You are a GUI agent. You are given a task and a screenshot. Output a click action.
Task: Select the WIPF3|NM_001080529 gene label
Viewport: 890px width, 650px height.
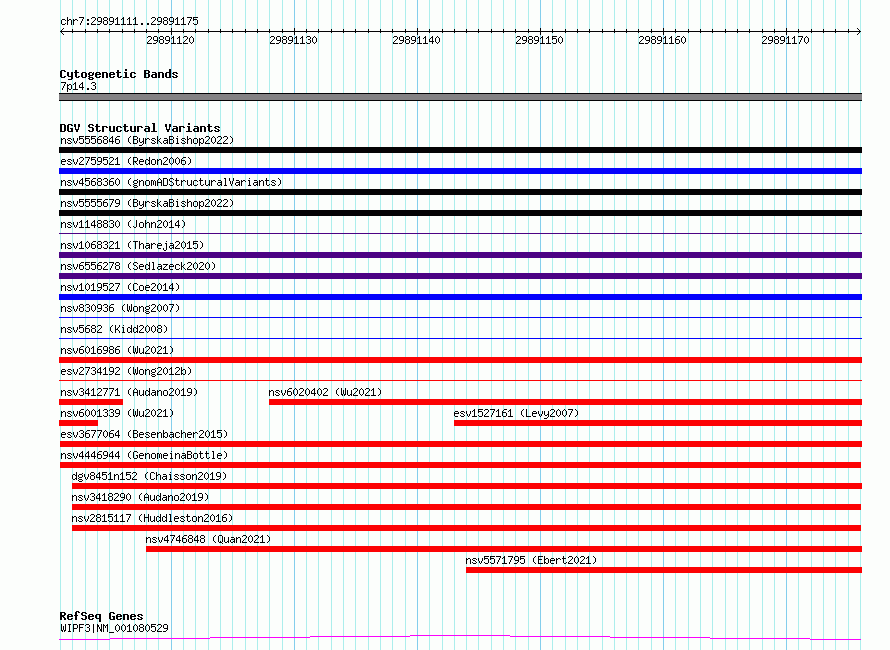(x=114, y=628)
